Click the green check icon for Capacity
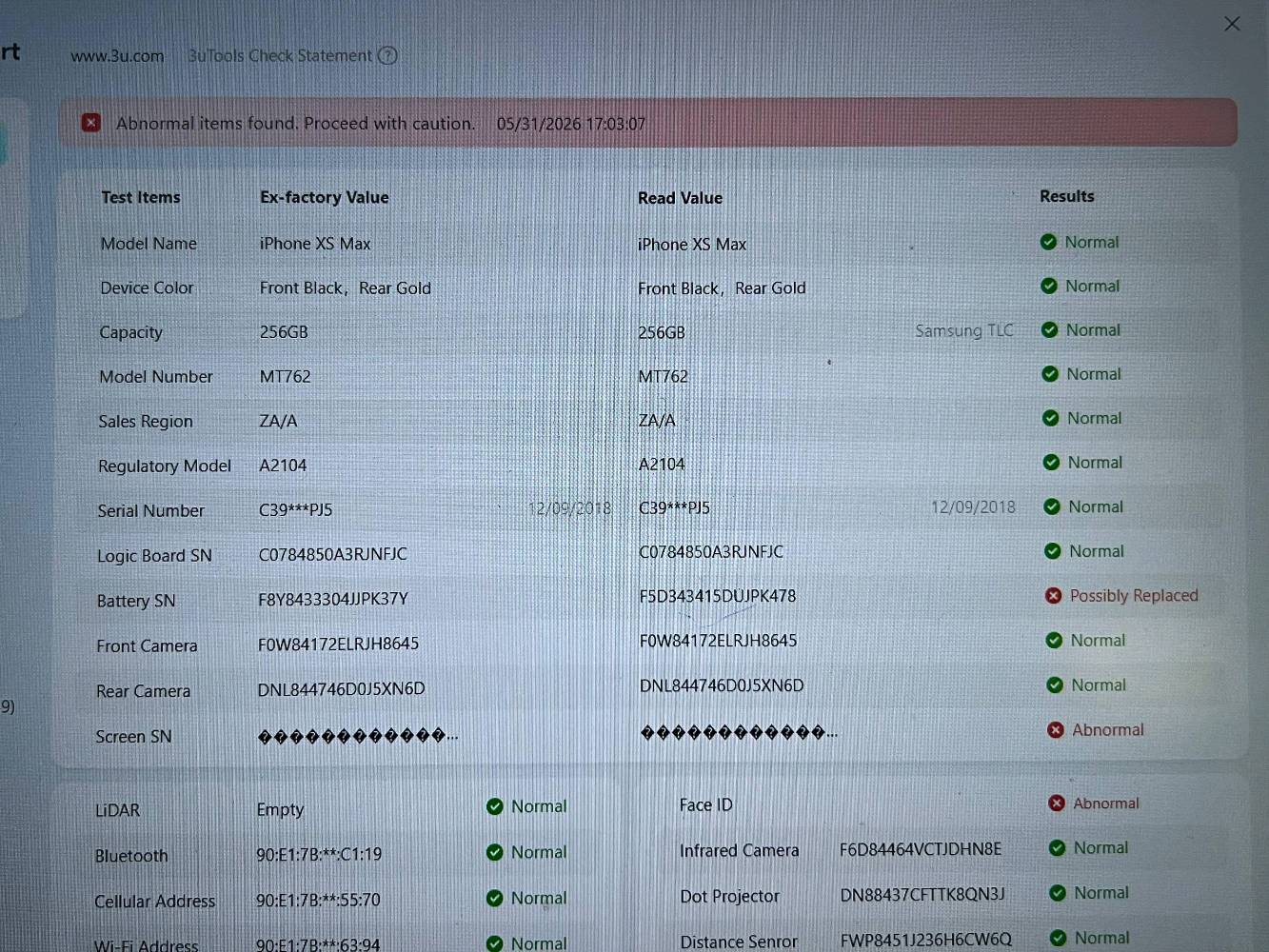This screenshot has width=1269, height=952. (1049, 330)
